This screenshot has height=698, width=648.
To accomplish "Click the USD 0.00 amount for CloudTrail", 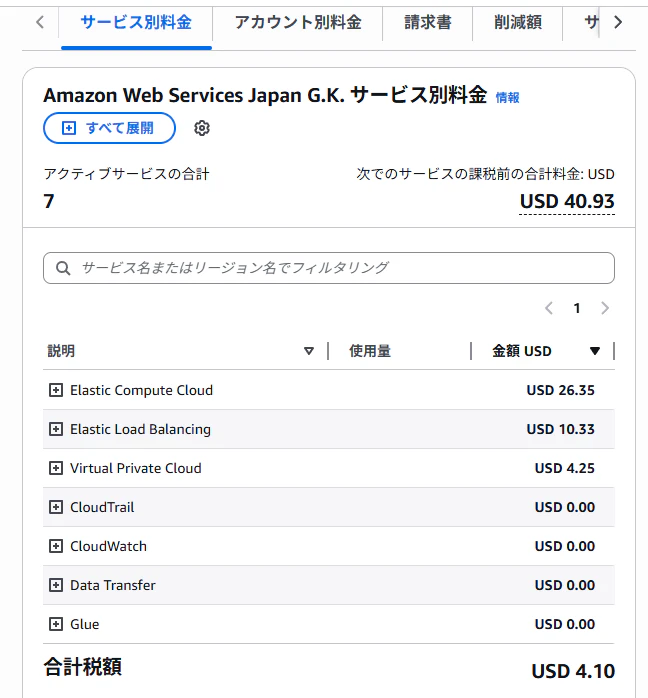I will [x=564, y=507].
